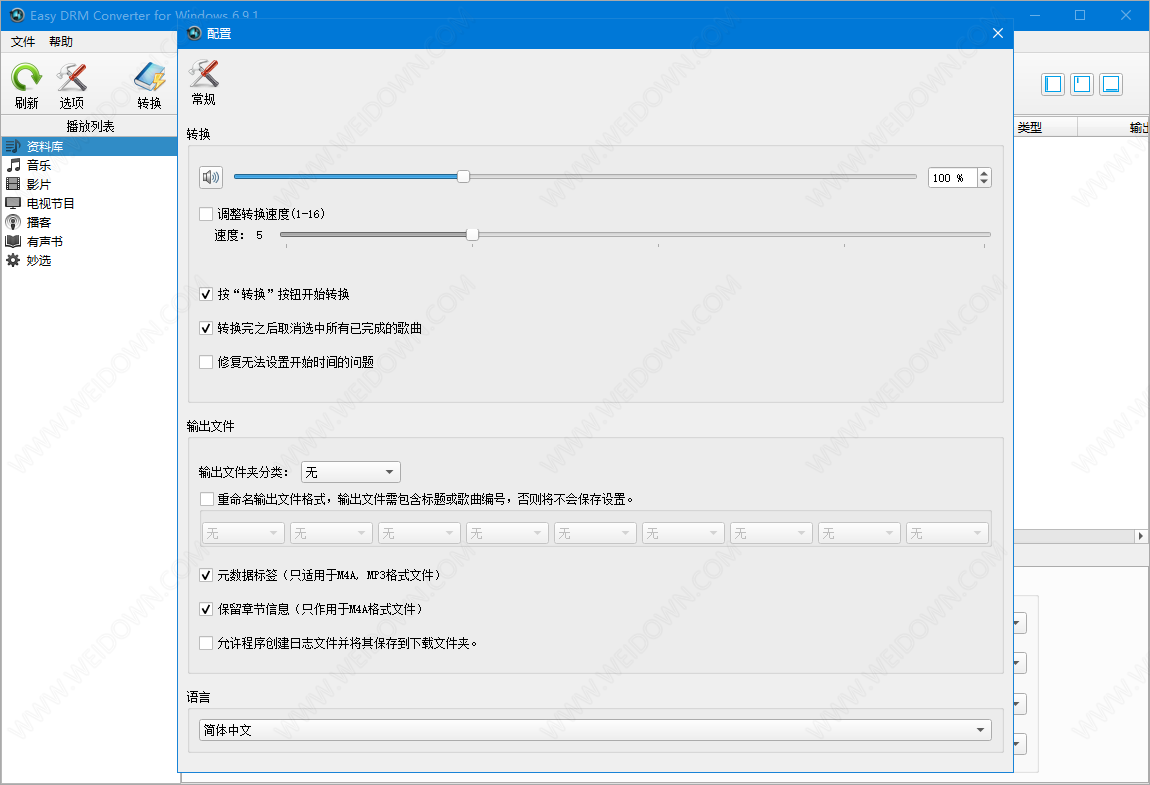
Task: Click the 100 % volume input field
Action: click(x=952, y=178)
